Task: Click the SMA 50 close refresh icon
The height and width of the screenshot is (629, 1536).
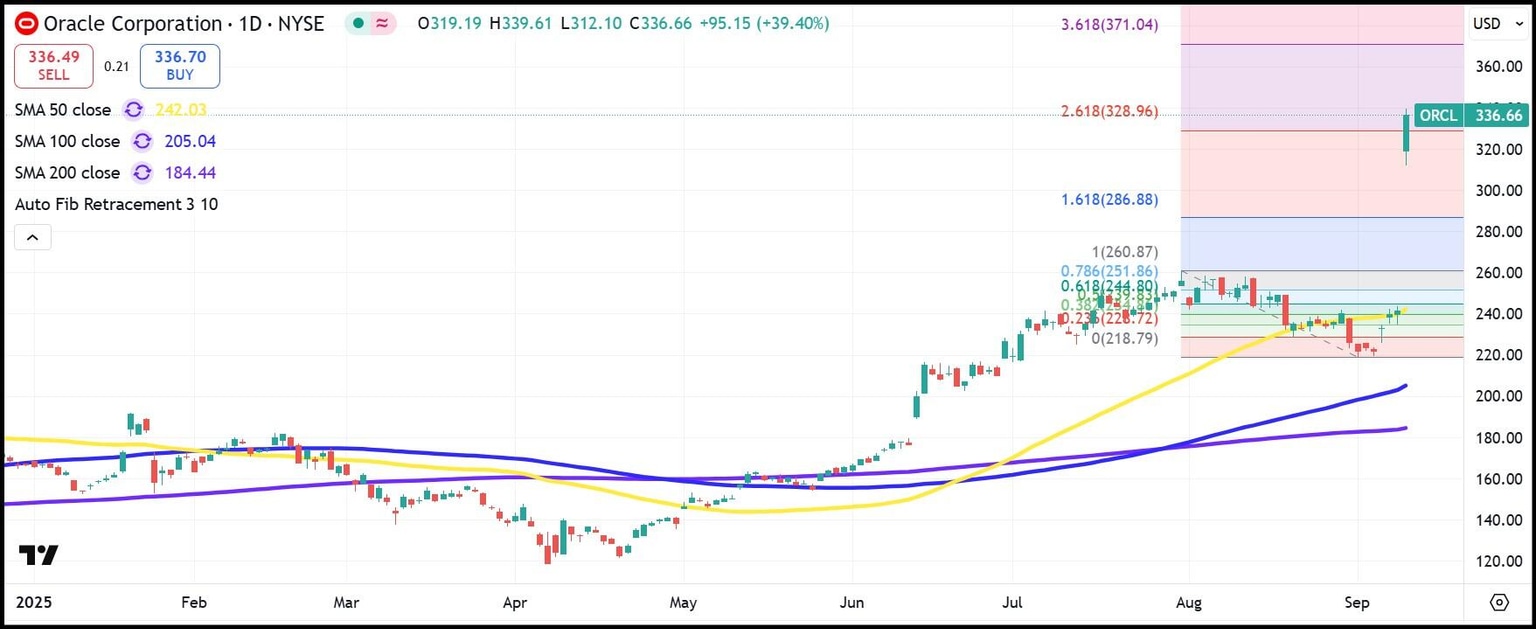Action: point(133,110)
